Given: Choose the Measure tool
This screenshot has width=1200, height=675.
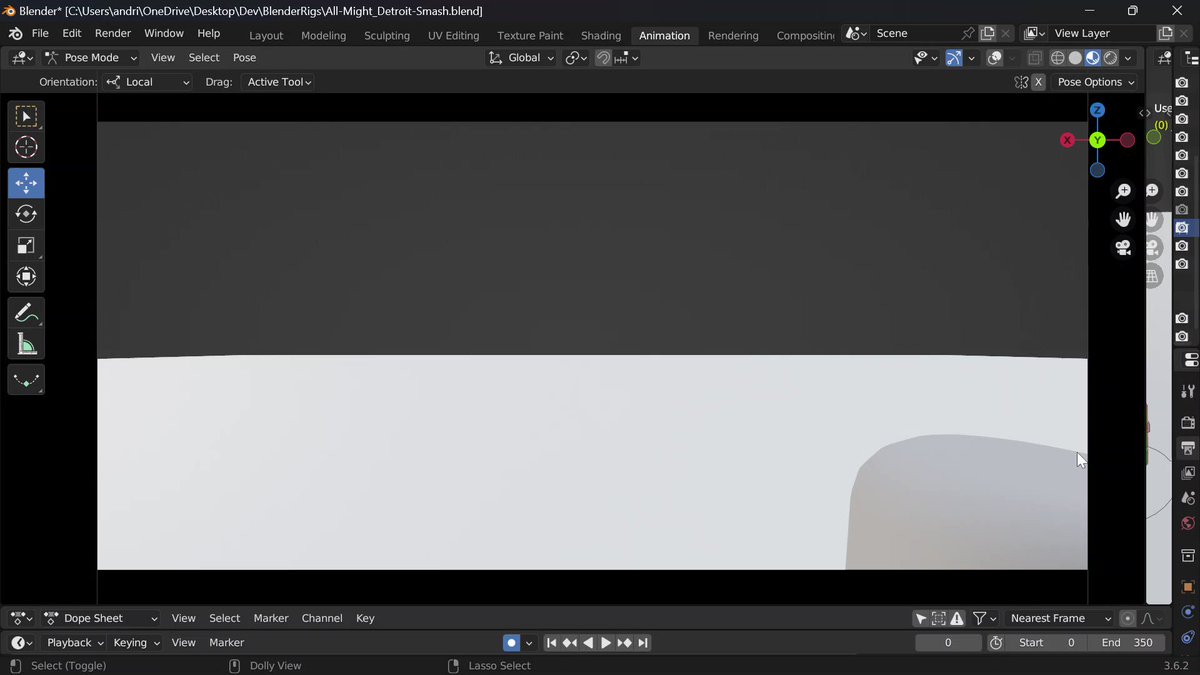Looking at the screenshot, I should [x=26, y=344].
